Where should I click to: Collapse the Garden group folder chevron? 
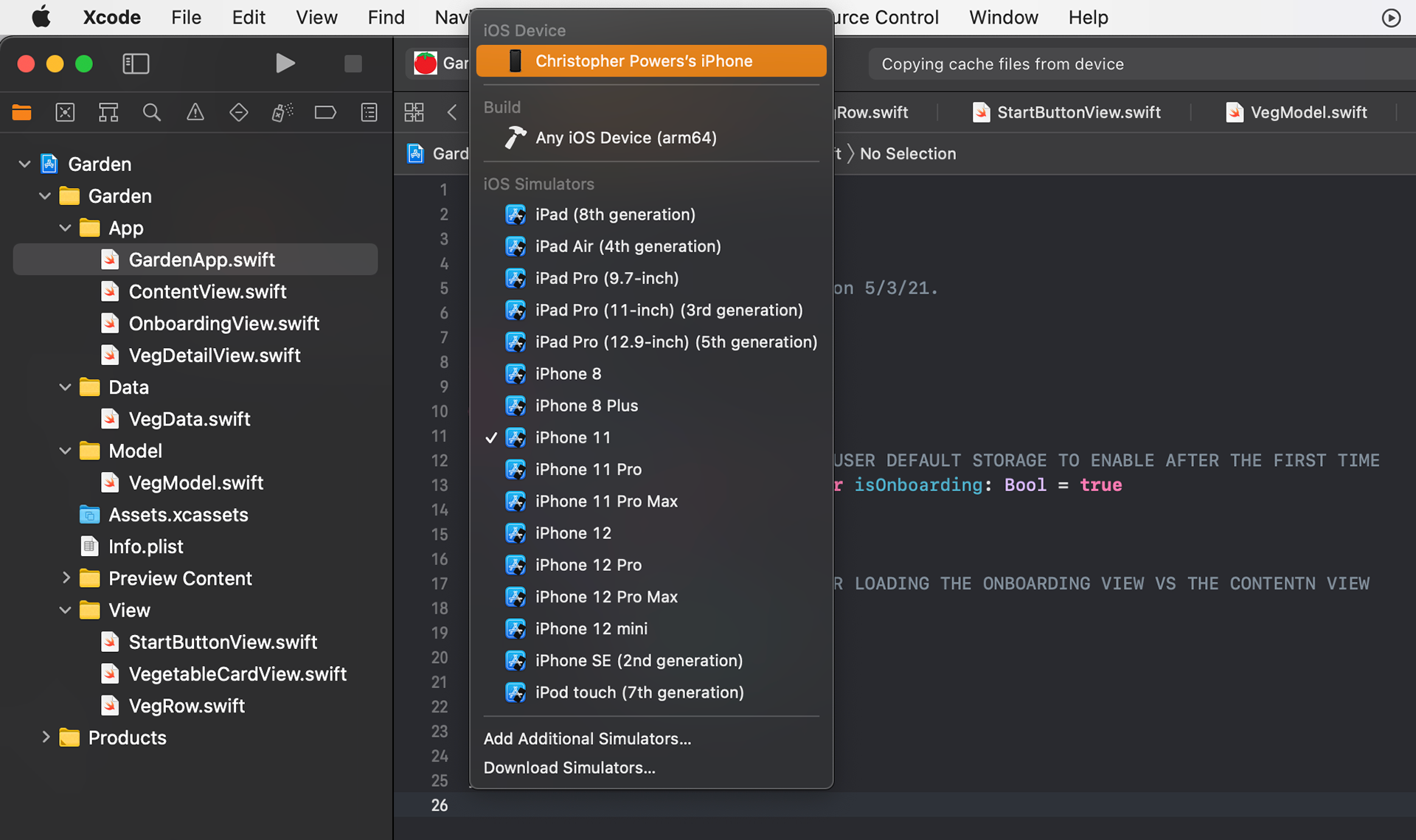coord(45,196)
